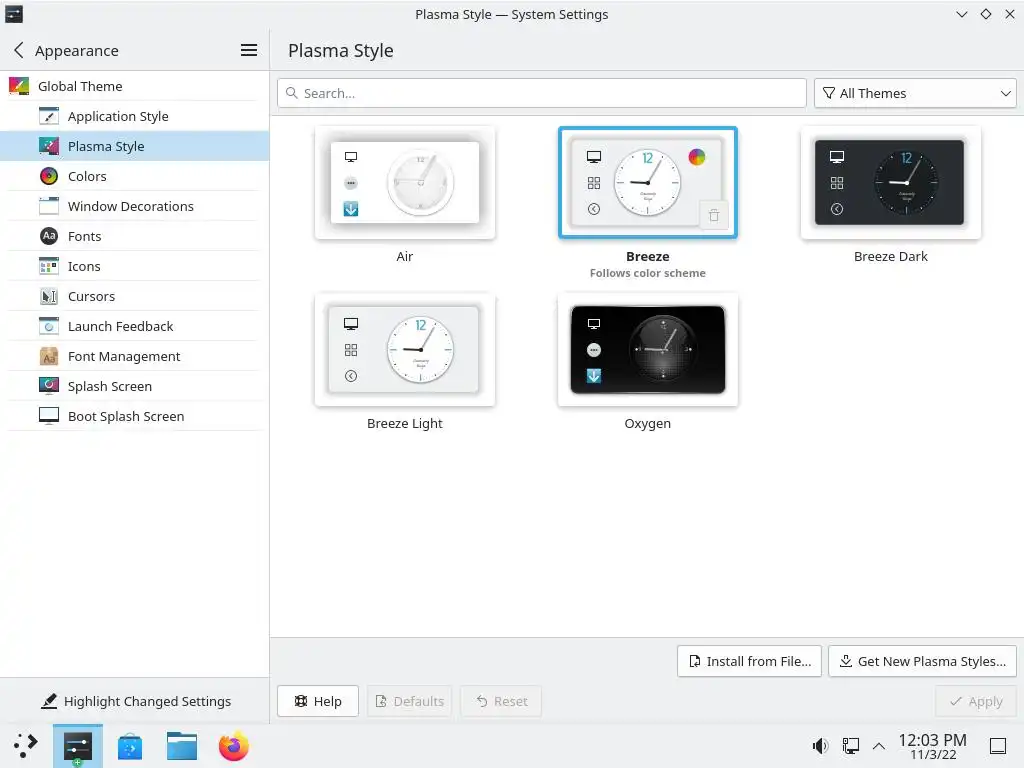This screenshot has height=768, width=1024.
Task: Click the Reset button
Action: point(501,701)
